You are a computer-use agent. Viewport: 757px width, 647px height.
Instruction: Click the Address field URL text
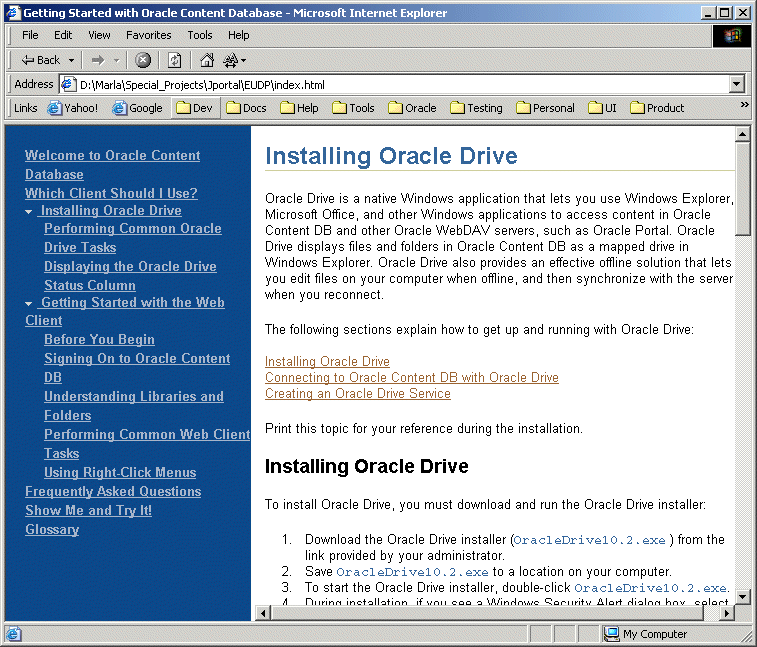click(202, 85)
